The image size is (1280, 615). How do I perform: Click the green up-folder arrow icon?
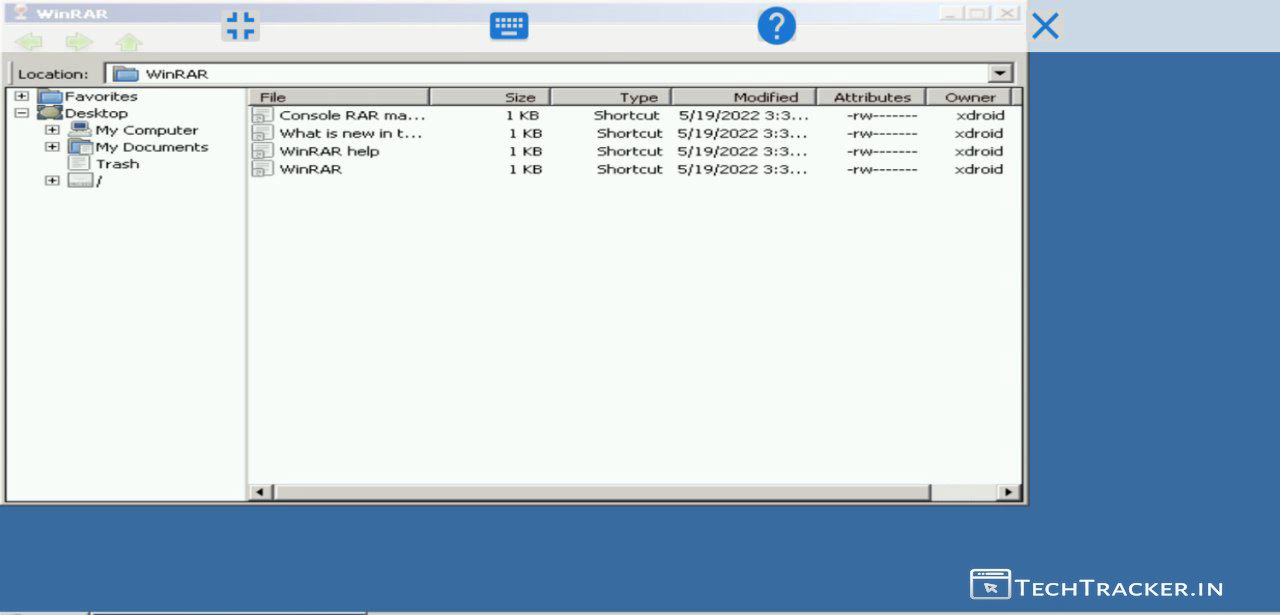(129, 42)
